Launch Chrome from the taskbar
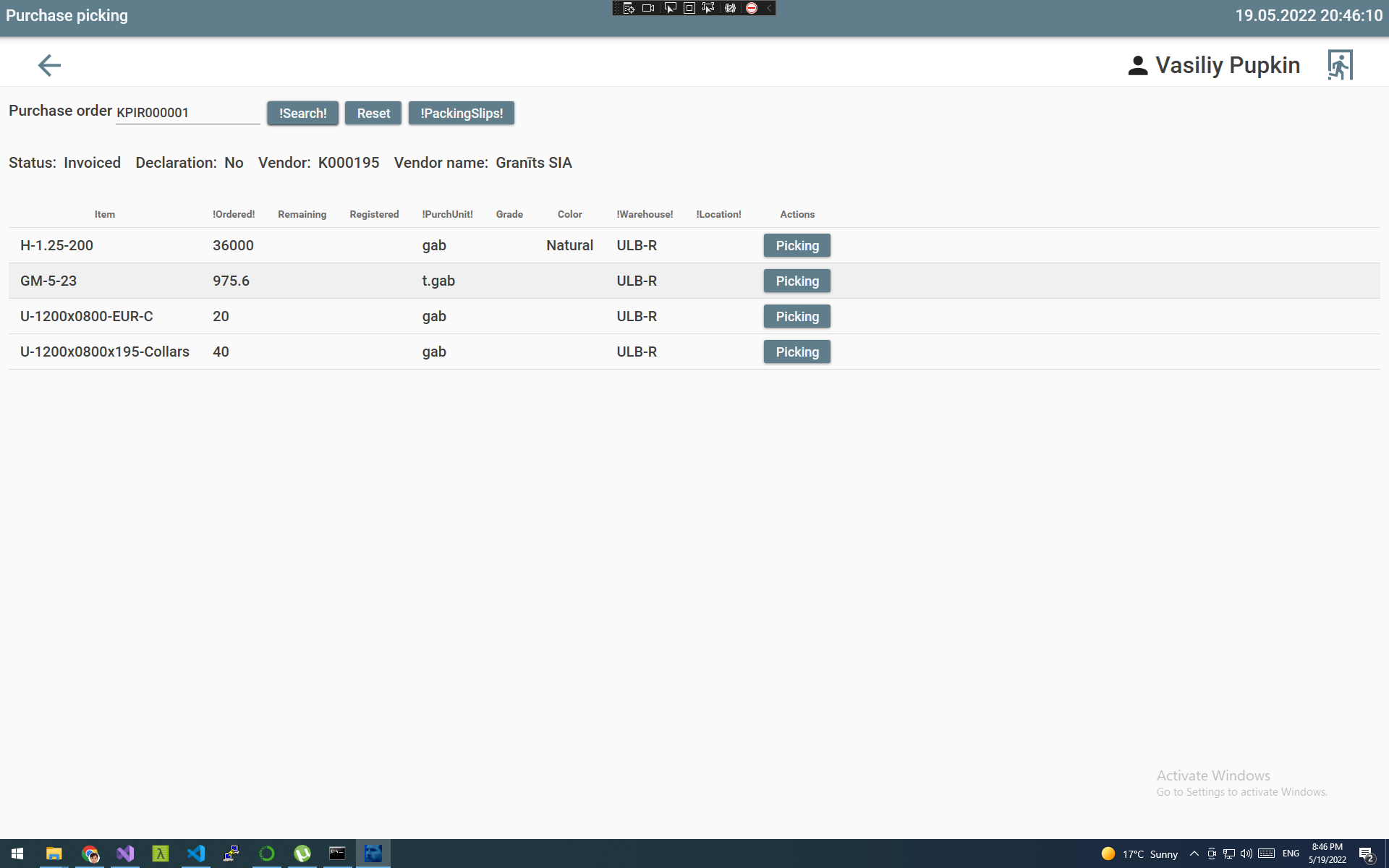Image resolution: width=1389 pixels, height=868 pixels. (x=90, y=854)
